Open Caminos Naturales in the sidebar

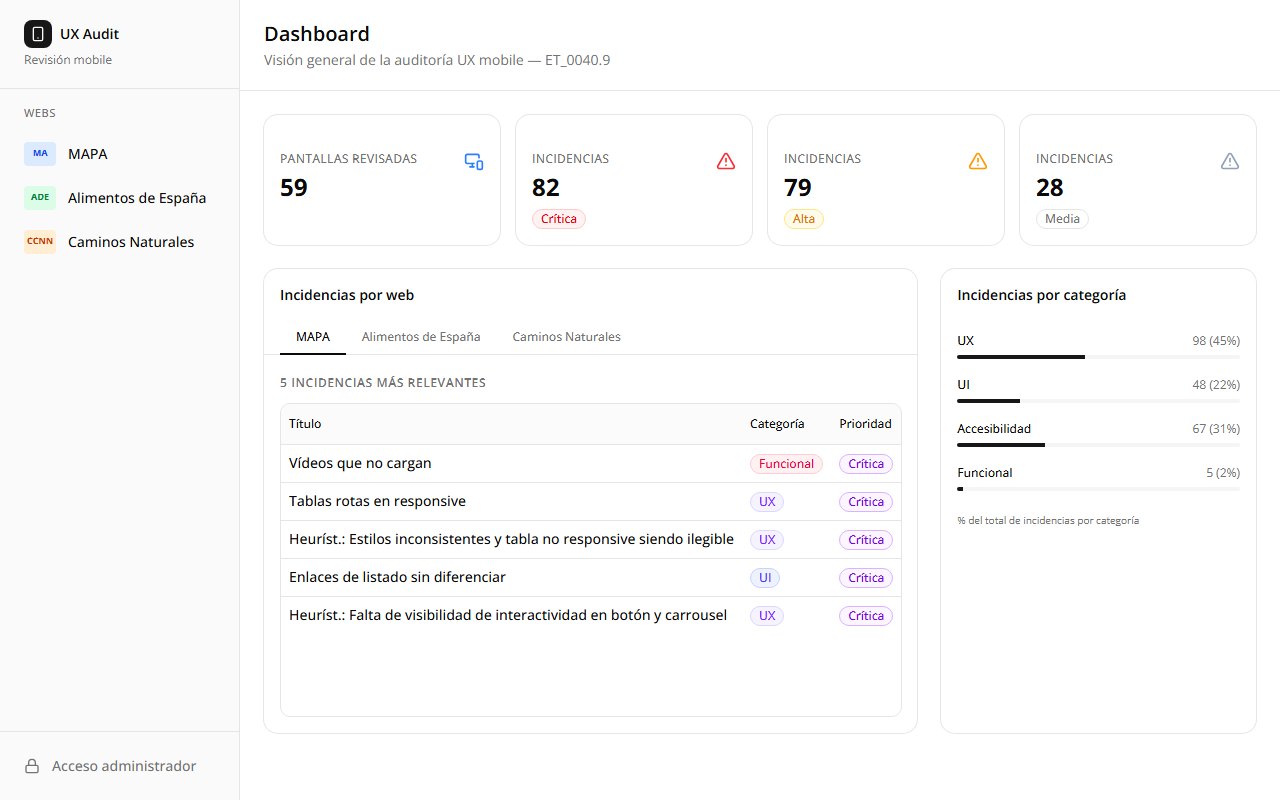point(120,242)
